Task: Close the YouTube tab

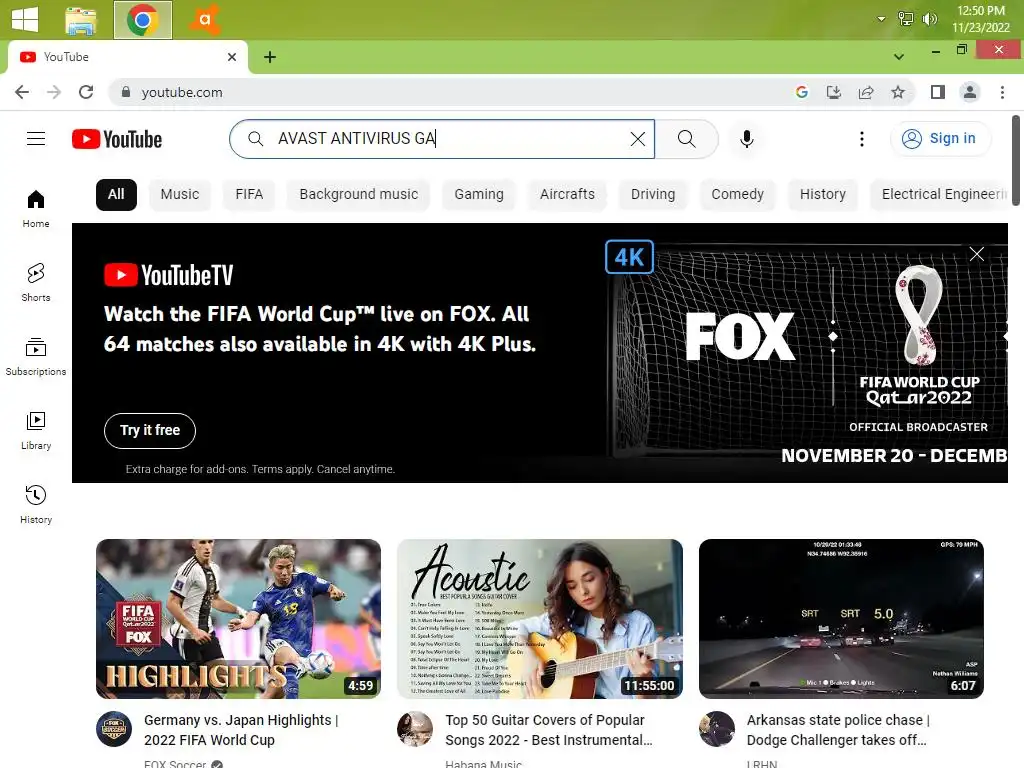Action: point(232,57)
